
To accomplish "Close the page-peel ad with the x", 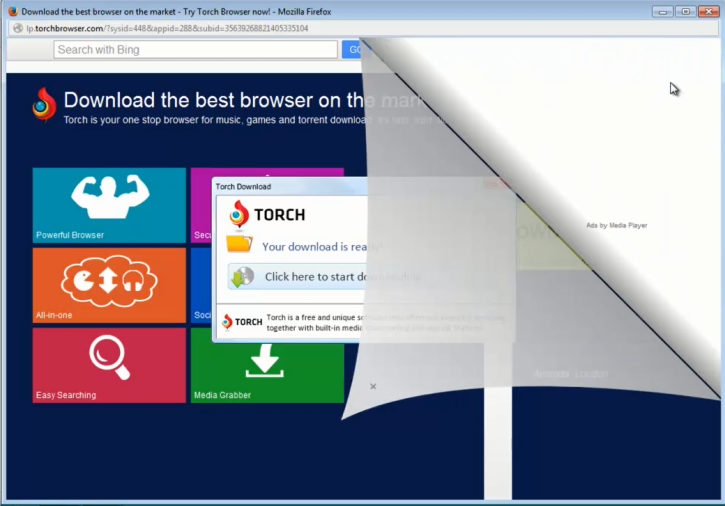I will point(373,386).
